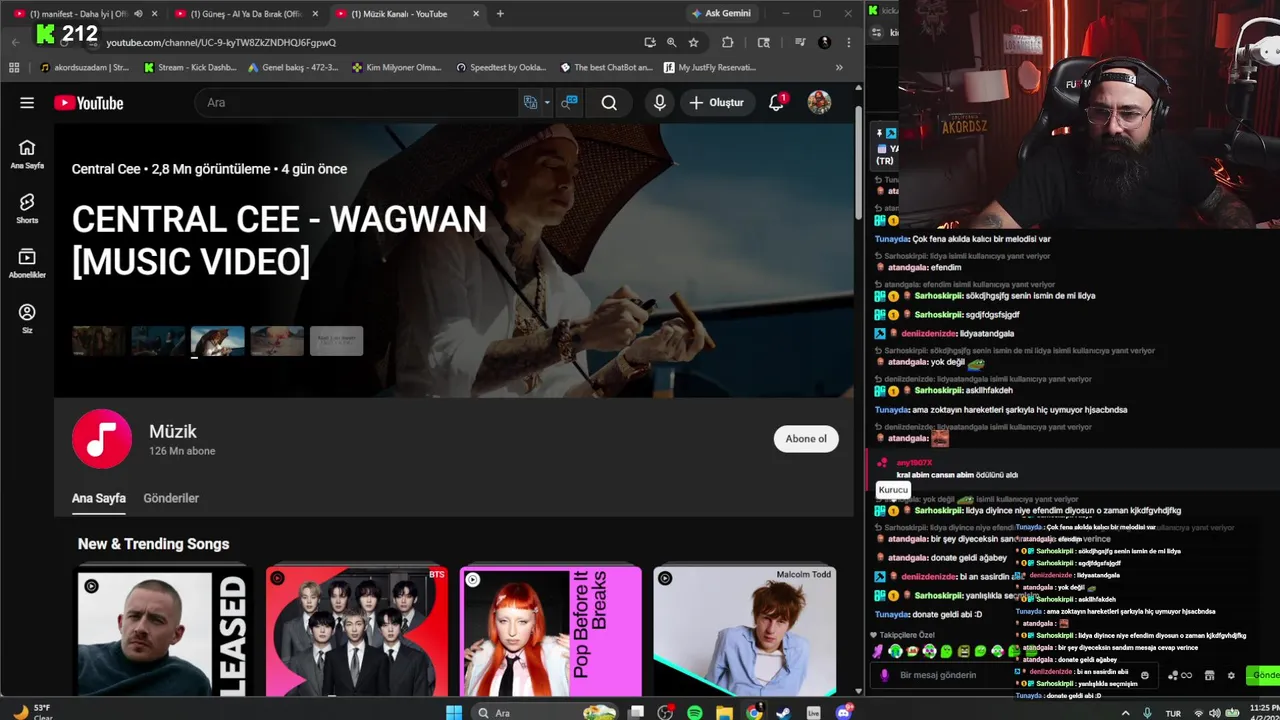Open Steam from the Windows taskbar
The width and height of the screenshot is (1280, 720).
coord(783,712)
